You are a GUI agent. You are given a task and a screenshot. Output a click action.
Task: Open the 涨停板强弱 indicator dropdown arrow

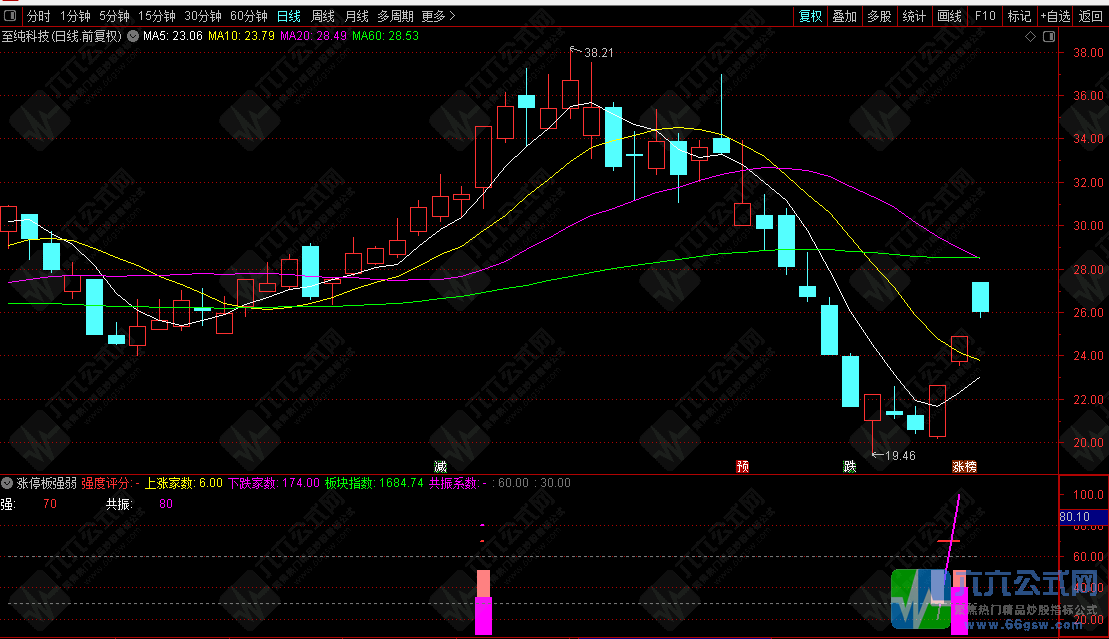(x=7, y=483)
